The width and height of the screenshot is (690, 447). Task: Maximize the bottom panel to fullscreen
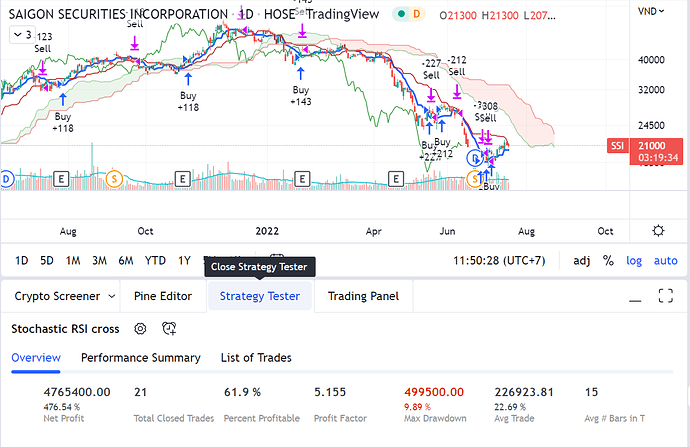click(665, 295)
